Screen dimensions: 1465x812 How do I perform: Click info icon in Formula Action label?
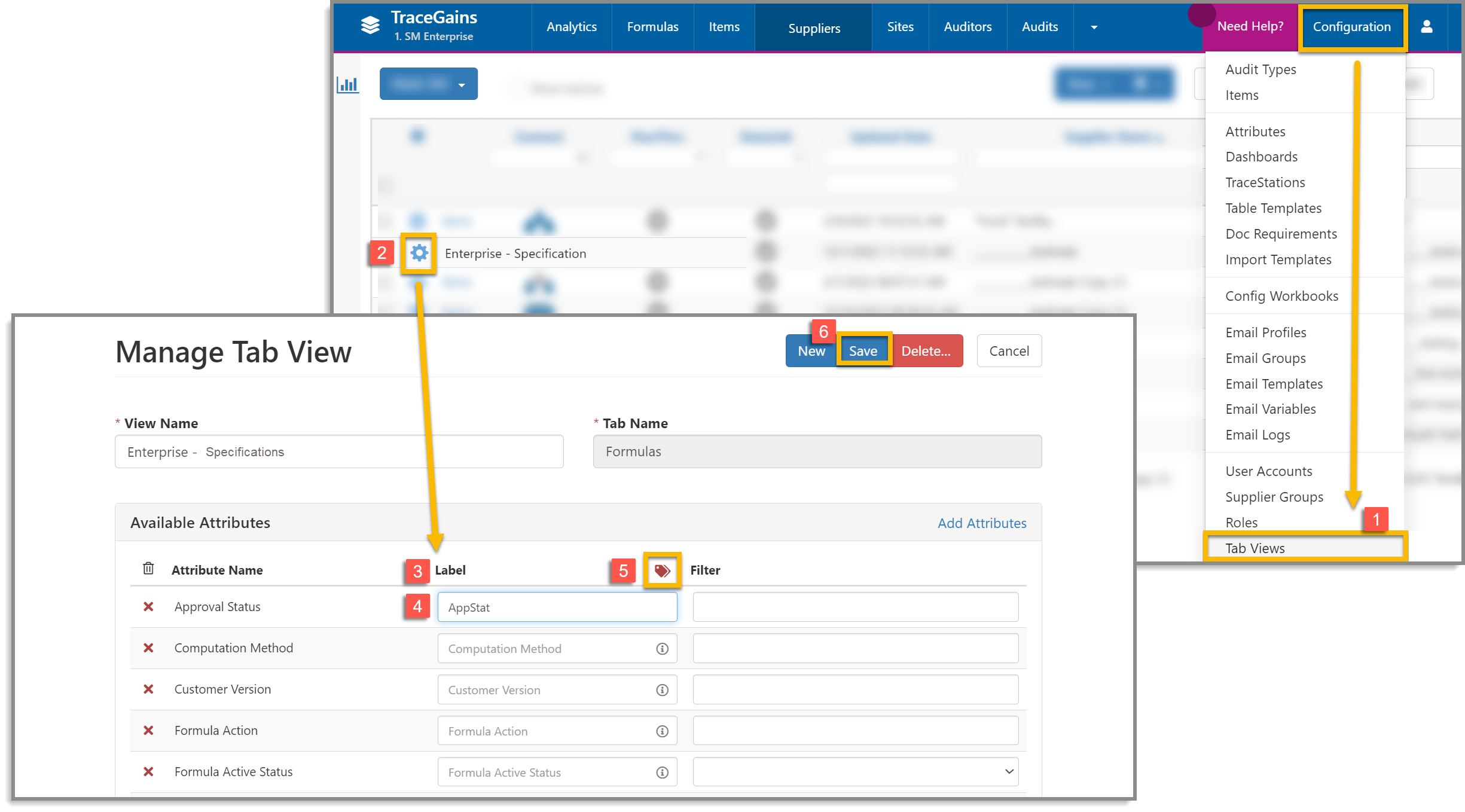[662, 731]
